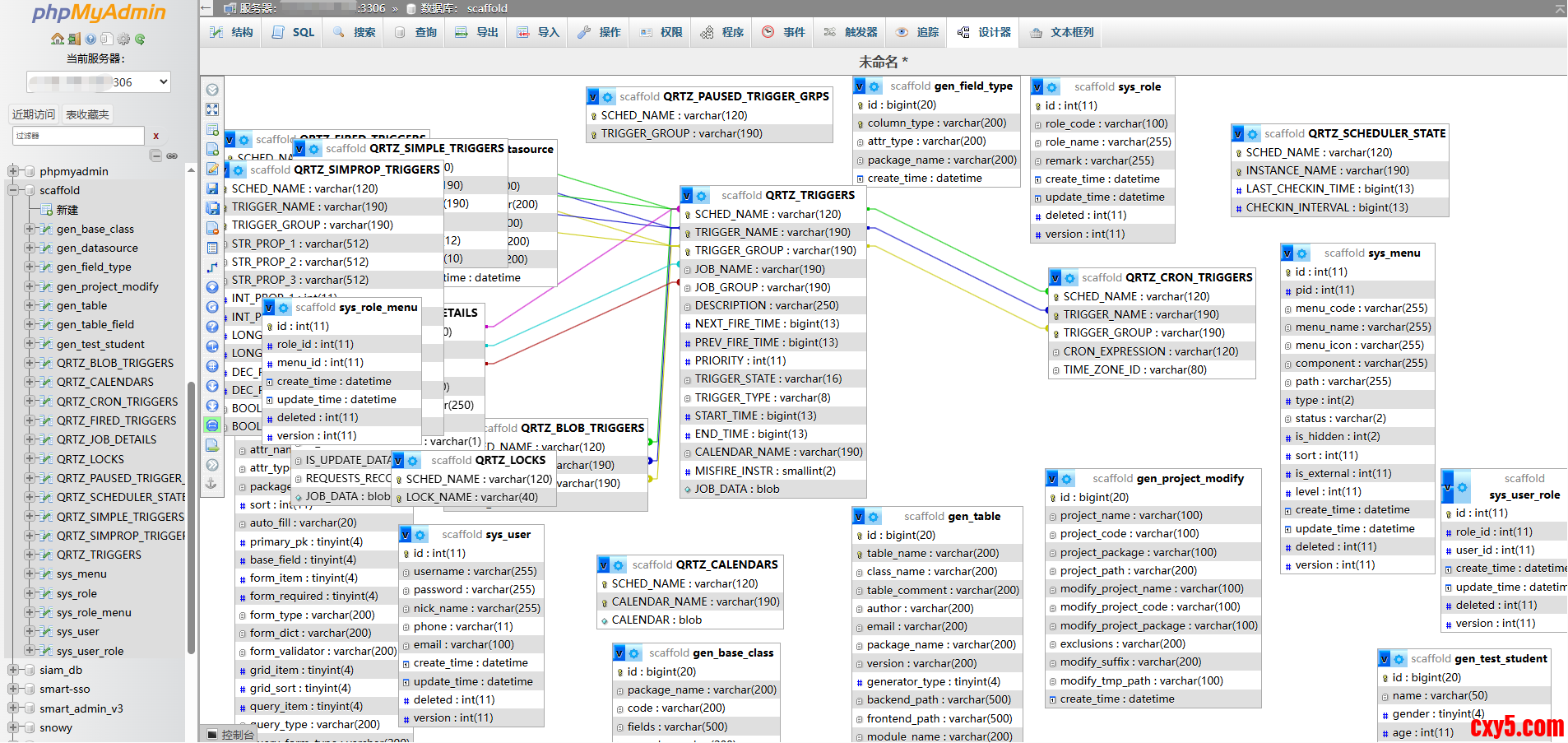The image size is (1568, 743).
Task: Toggle V collapse box on gen_table table
Action: [x=859, y=517]
